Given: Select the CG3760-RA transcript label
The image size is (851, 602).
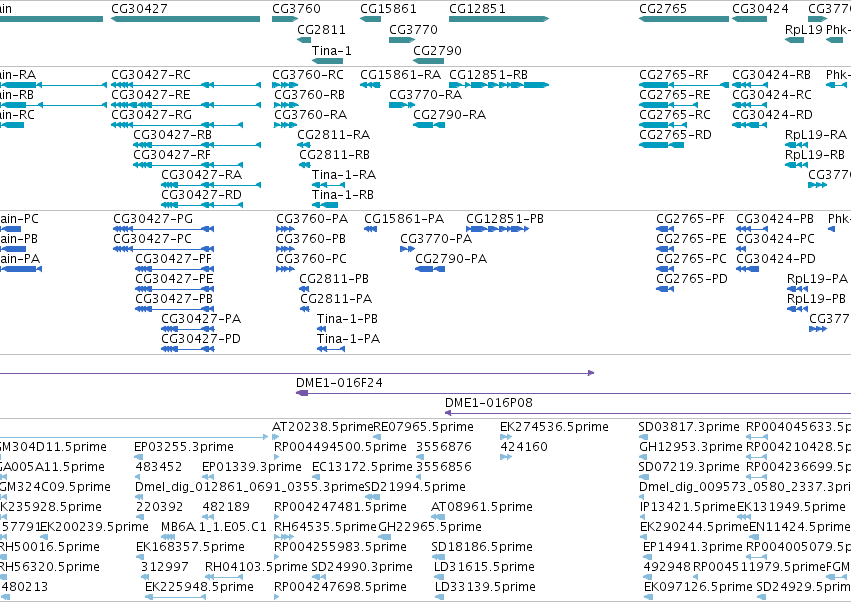Looking at the screenshot, I should tap(310, 115).
